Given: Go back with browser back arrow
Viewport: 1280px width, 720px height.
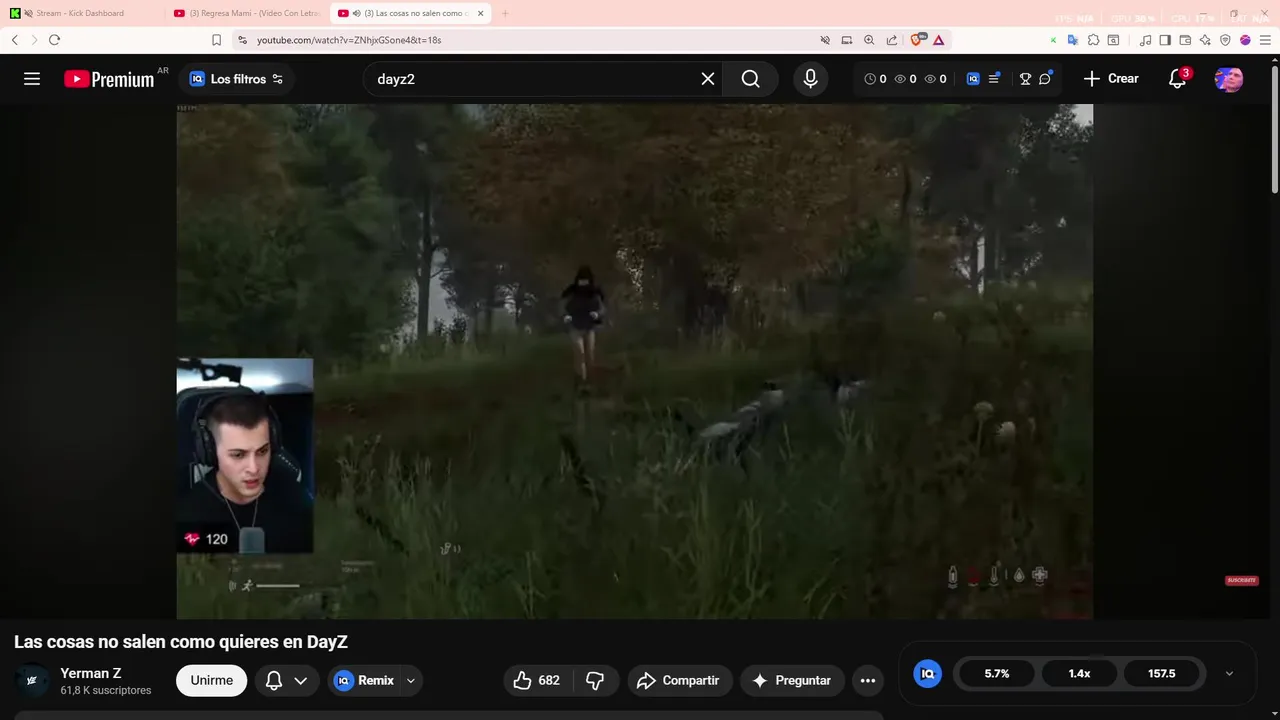Looking at the screenshot, I should (x=14, y=40).
